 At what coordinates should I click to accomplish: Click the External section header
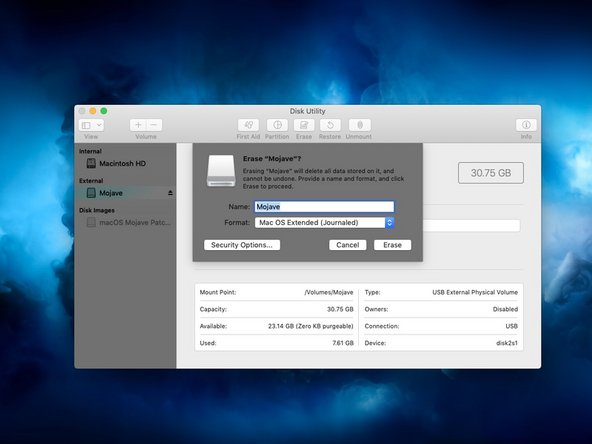click(x=91, y=180)
